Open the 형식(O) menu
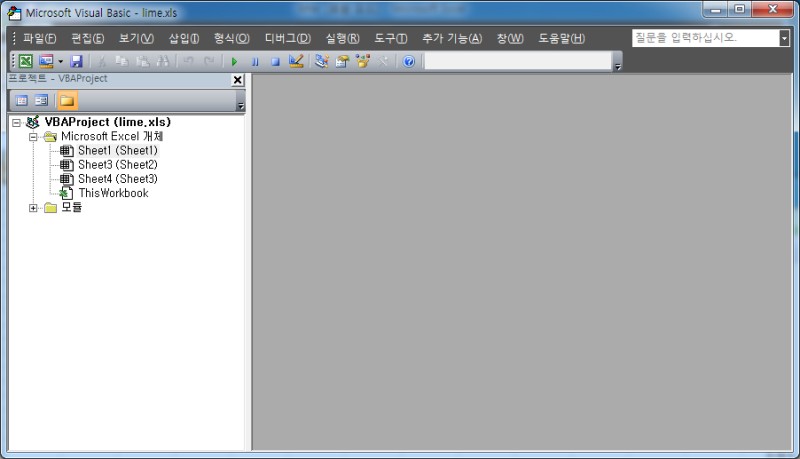Image resolution: width=800 pixels, height=459 pixels. (232, 38)
